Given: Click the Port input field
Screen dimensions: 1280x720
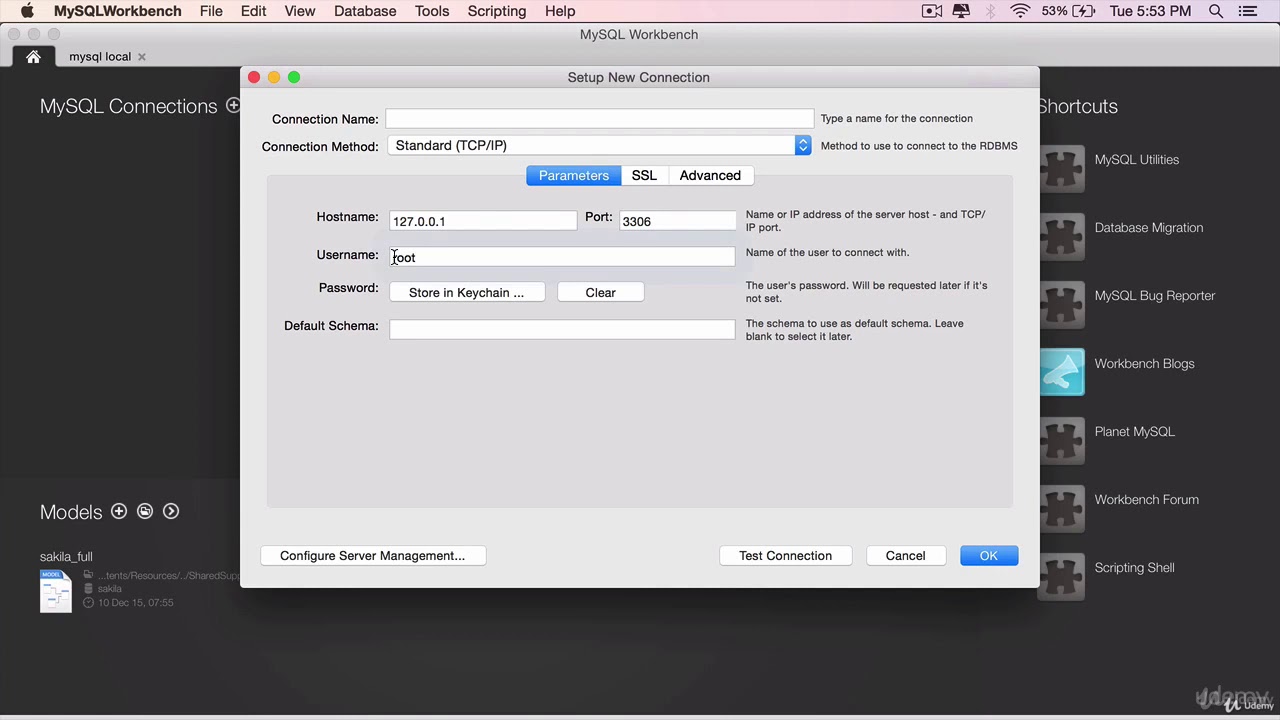Looking at the screenshot, I should tap(678, 221).
